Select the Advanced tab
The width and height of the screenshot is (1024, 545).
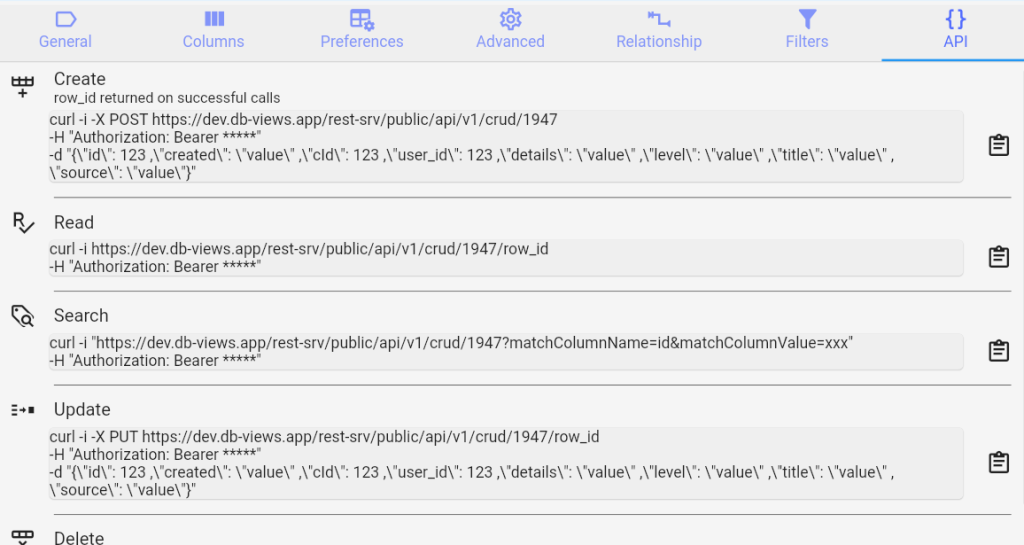[x=510, y=30]
